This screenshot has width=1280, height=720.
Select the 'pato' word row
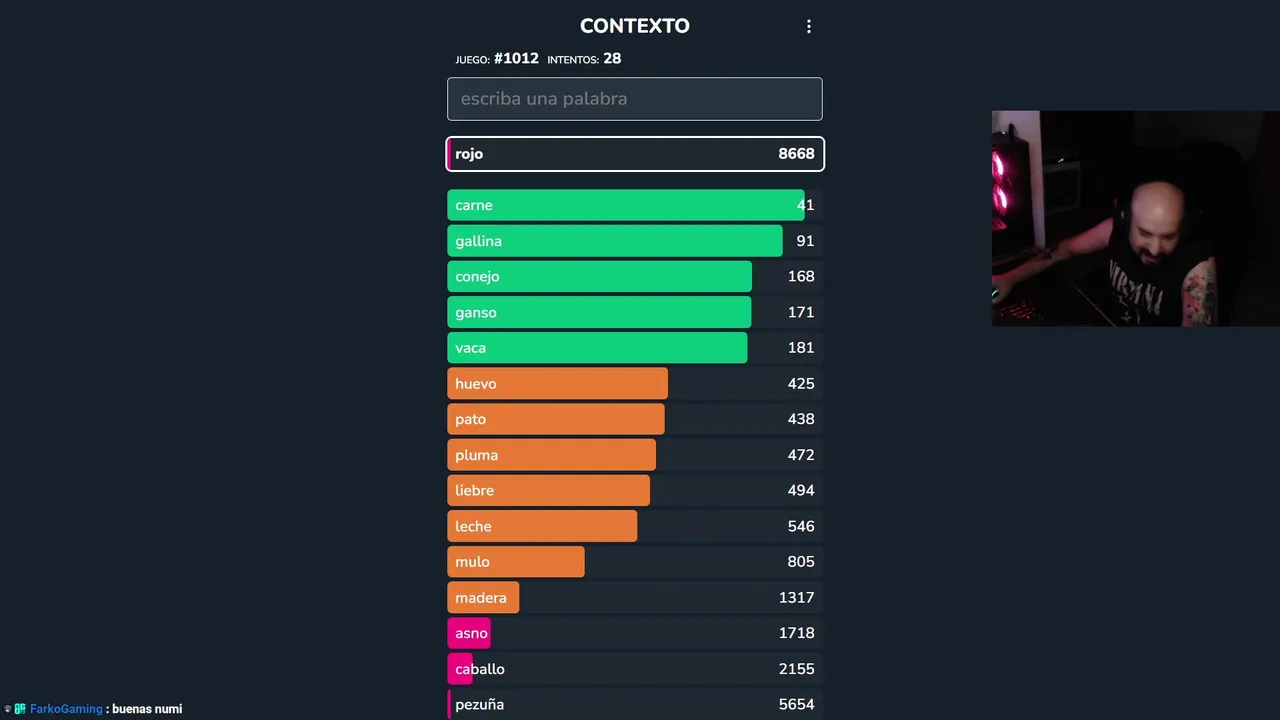[x=634, y=419]
